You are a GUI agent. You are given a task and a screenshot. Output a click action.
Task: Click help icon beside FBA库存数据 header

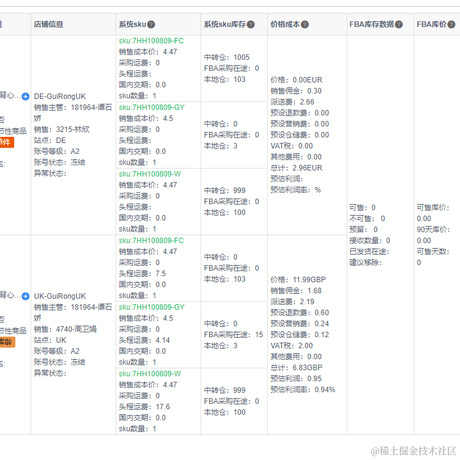[x=399, y=24]
